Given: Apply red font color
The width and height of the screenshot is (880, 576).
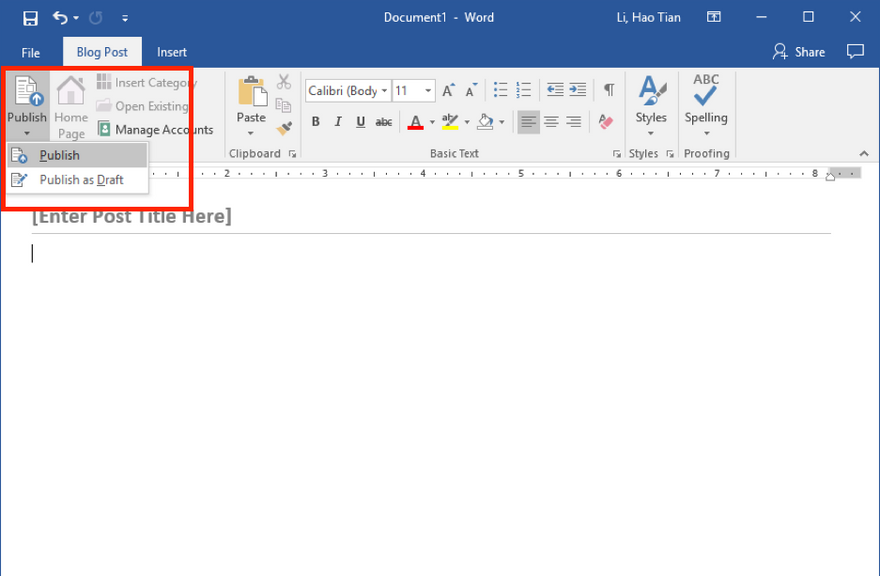Looking at the screenshot, I should point(415,122).
